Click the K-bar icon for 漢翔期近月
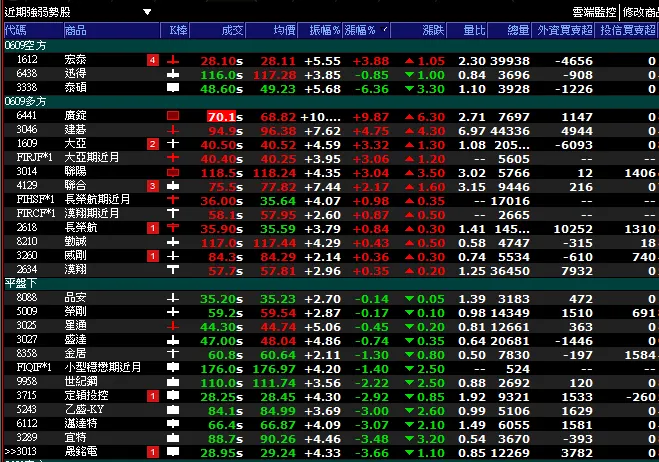Viewport: 659px width, 462px height. point(173,213)
